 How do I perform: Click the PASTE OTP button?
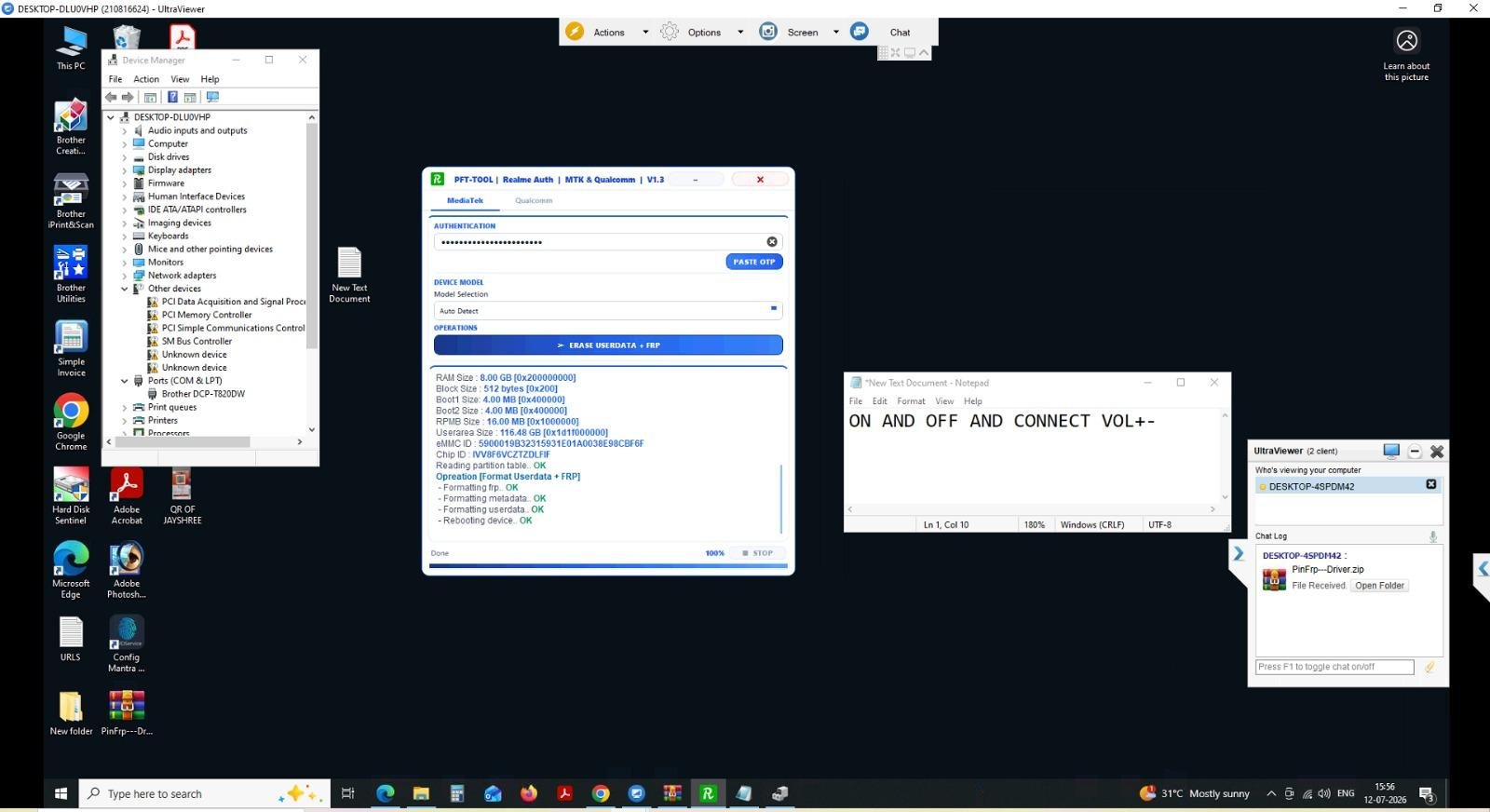753,262
